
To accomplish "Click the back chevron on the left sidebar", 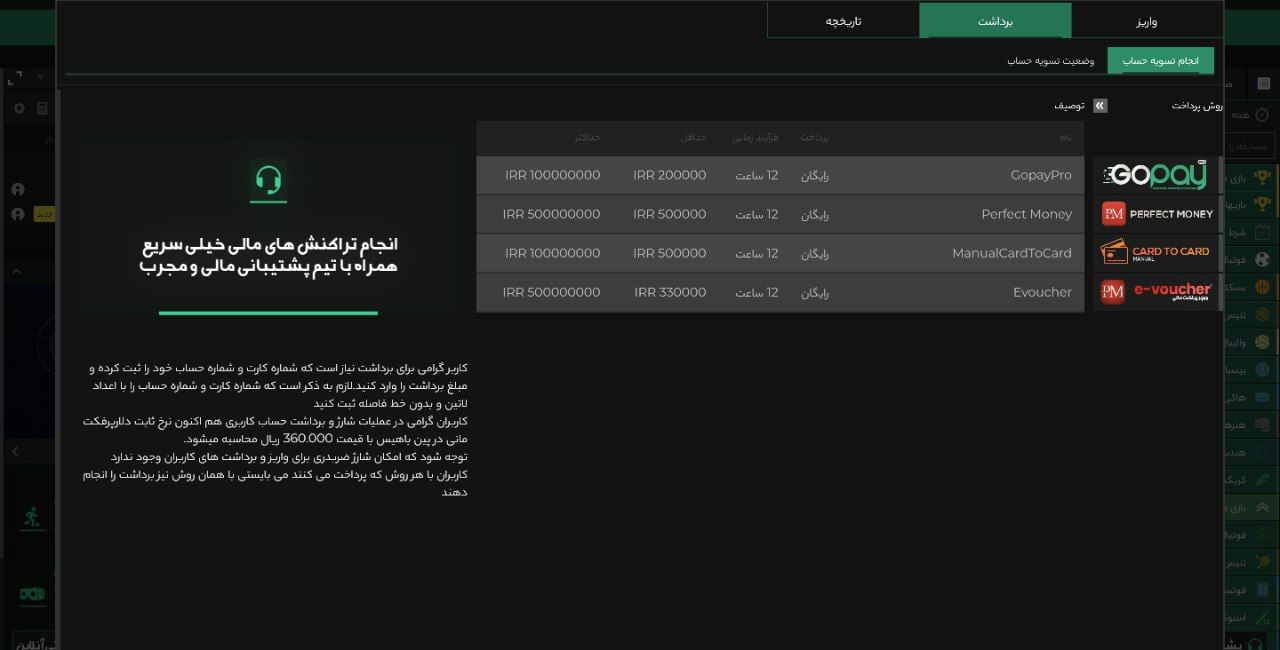I will 15,451.
